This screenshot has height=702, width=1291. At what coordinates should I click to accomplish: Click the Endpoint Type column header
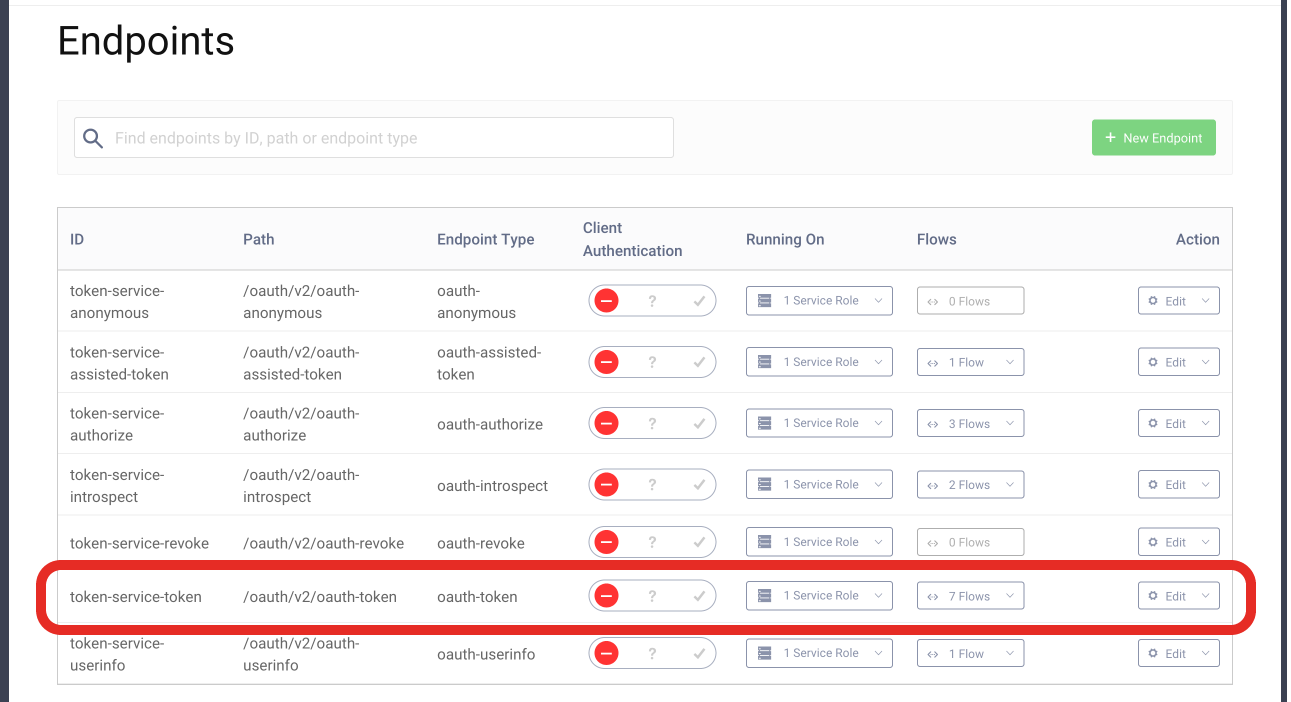pyautogui.click(x=485, y=239)
